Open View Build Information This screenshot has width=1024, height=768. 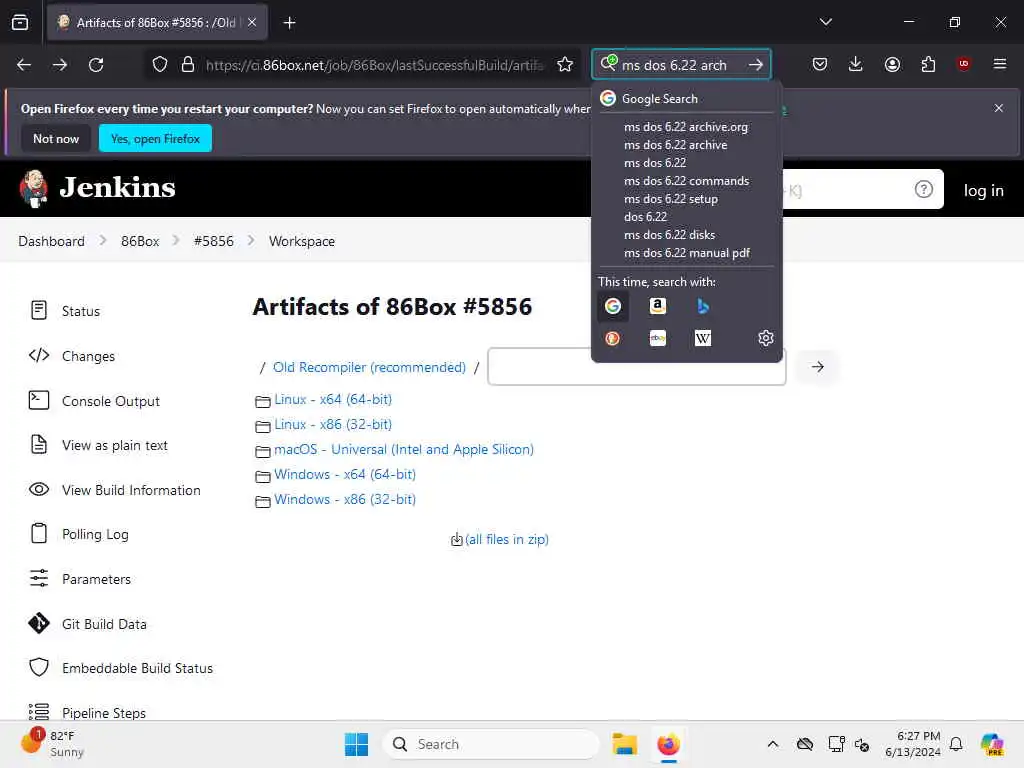point(115,490)
